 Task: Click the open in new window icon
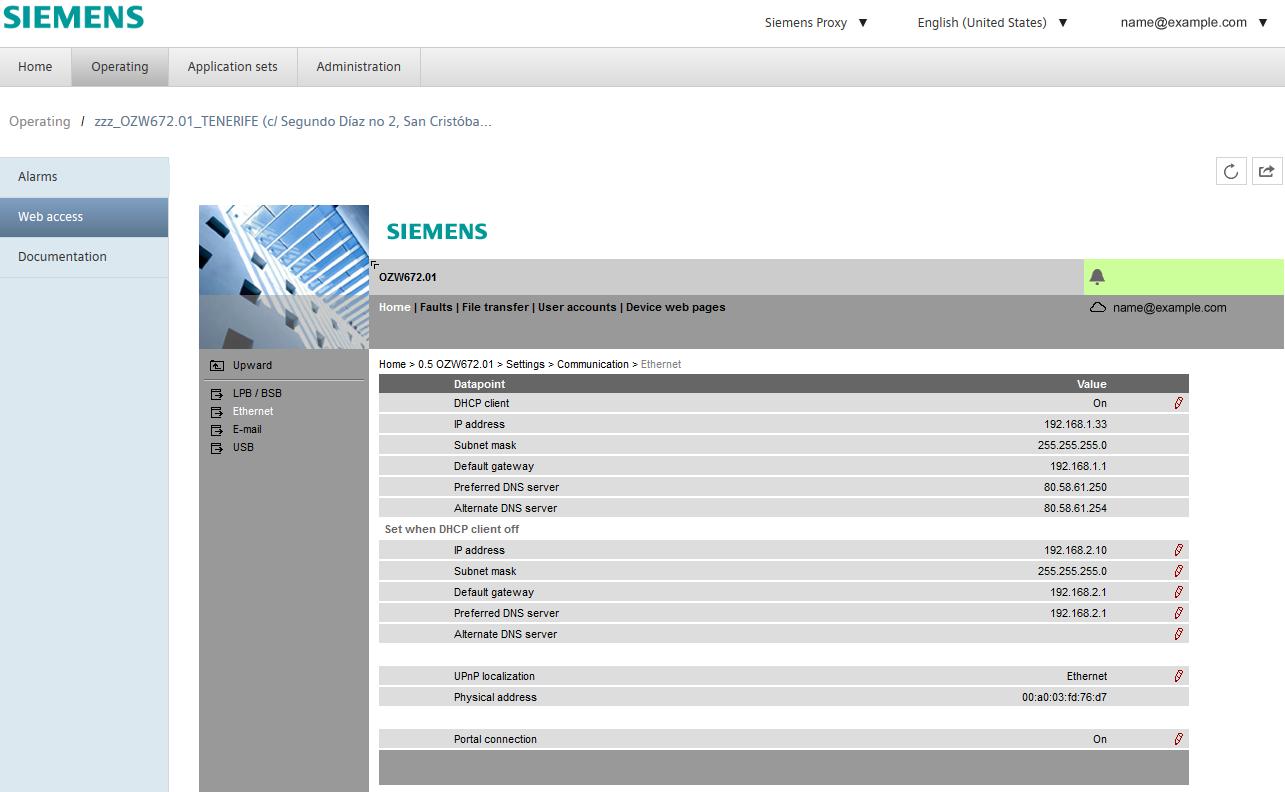[x=1266, y=171]
